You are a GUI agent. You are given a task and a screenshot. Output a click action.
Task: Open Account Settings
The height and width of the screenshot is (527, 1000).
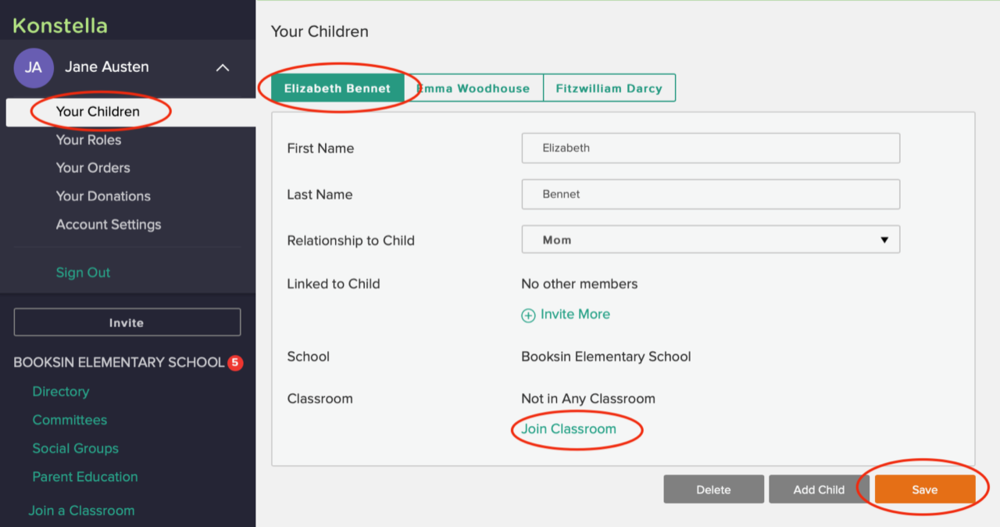(x=108, y=225)
